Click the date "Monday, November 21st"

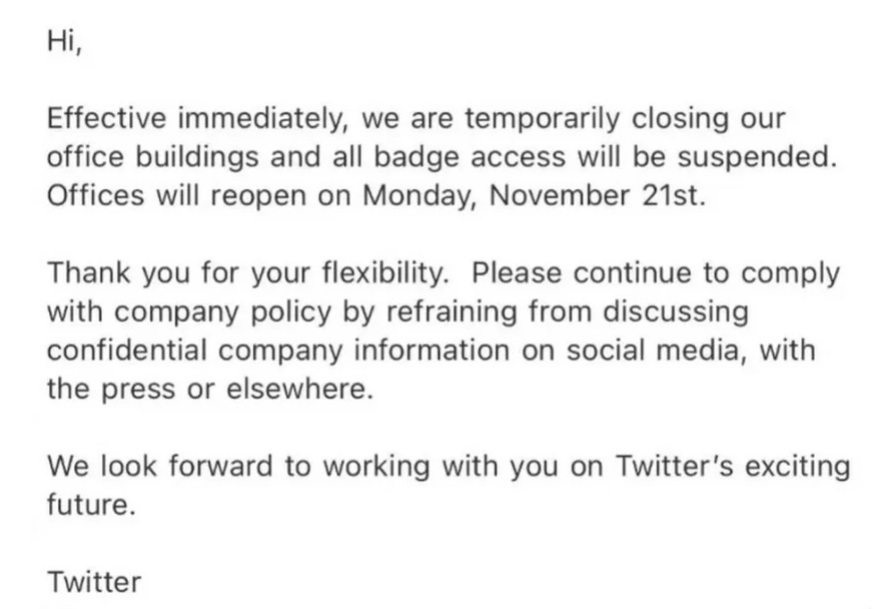[x=534, y=194]
